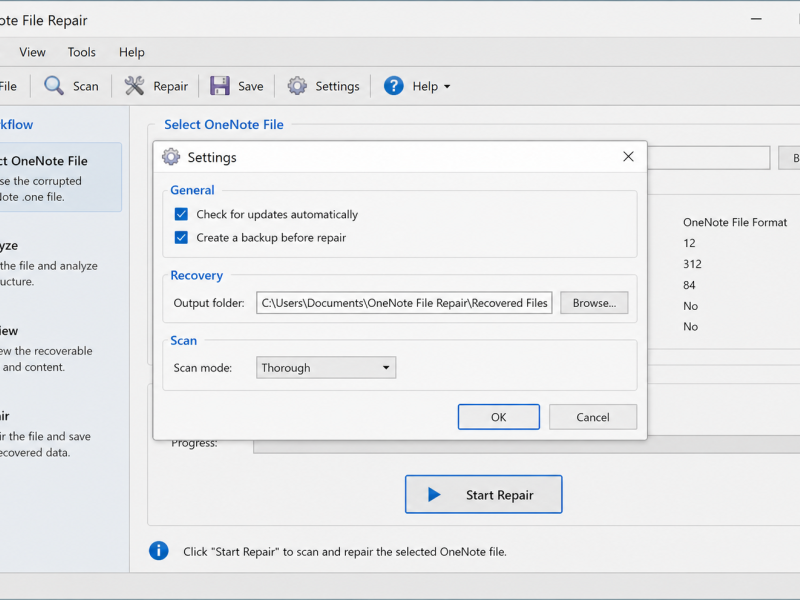The width and height of the screenshot is (800, 600).
Task: Click the Scan magnifier icon in toolbar
Action: 54,86
